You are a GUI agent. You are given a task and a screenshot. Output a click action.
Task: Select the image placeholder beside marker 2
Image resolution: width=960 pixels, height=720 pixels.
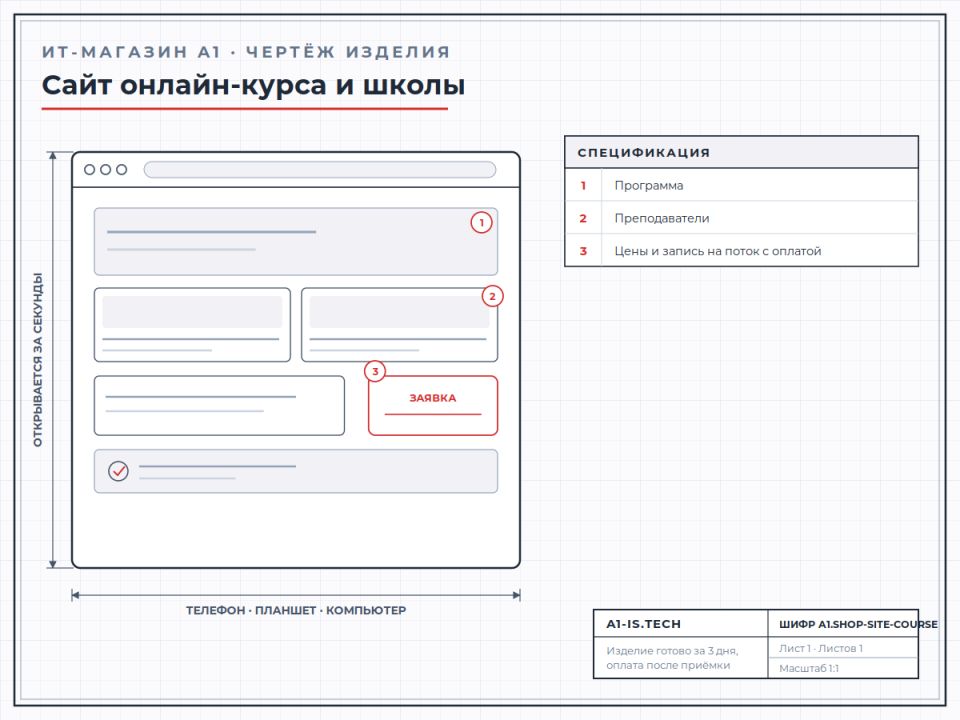point(399,312)
